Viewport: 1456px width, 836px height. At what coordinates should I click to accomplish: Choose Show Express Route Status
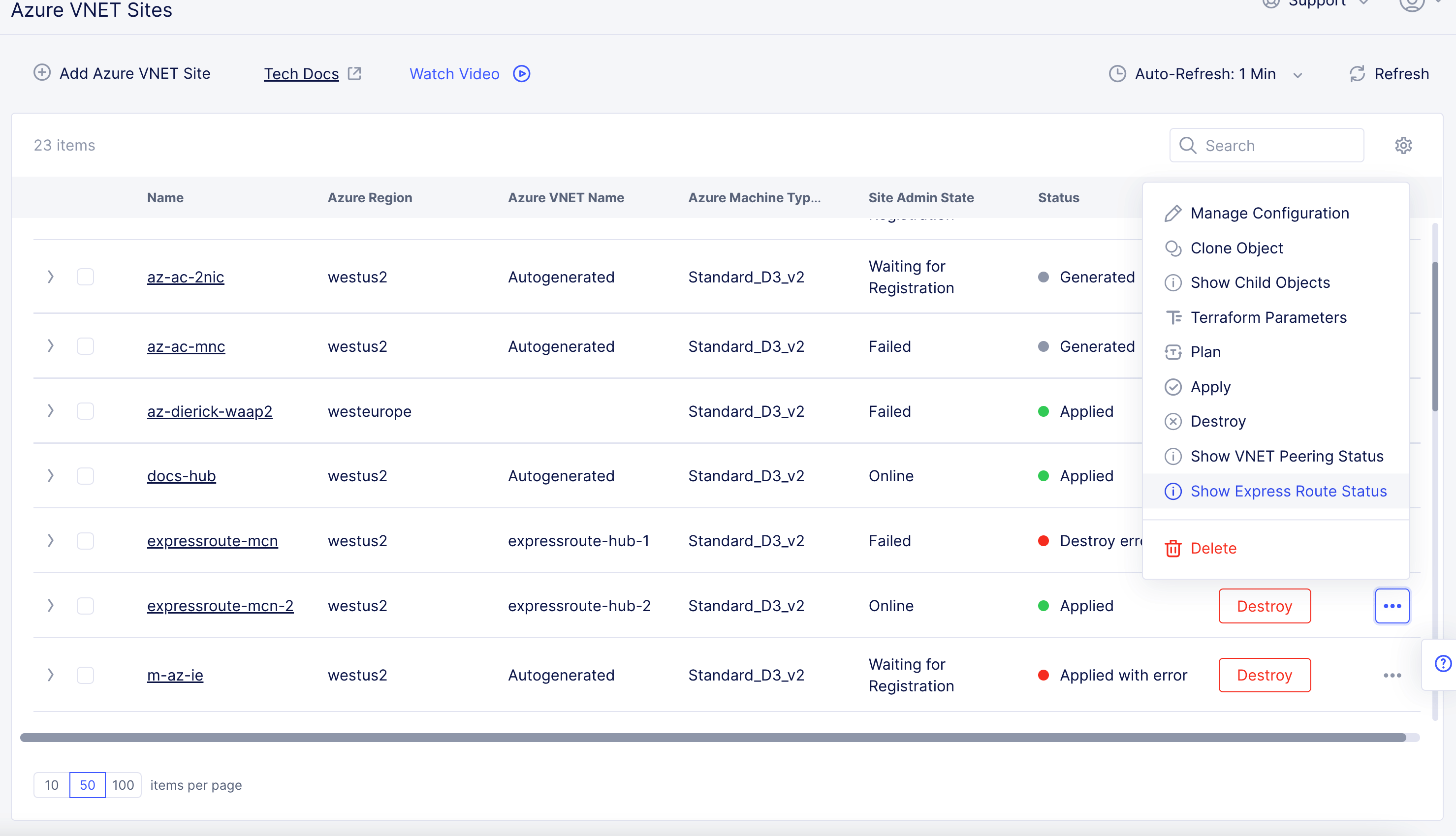1288,492
